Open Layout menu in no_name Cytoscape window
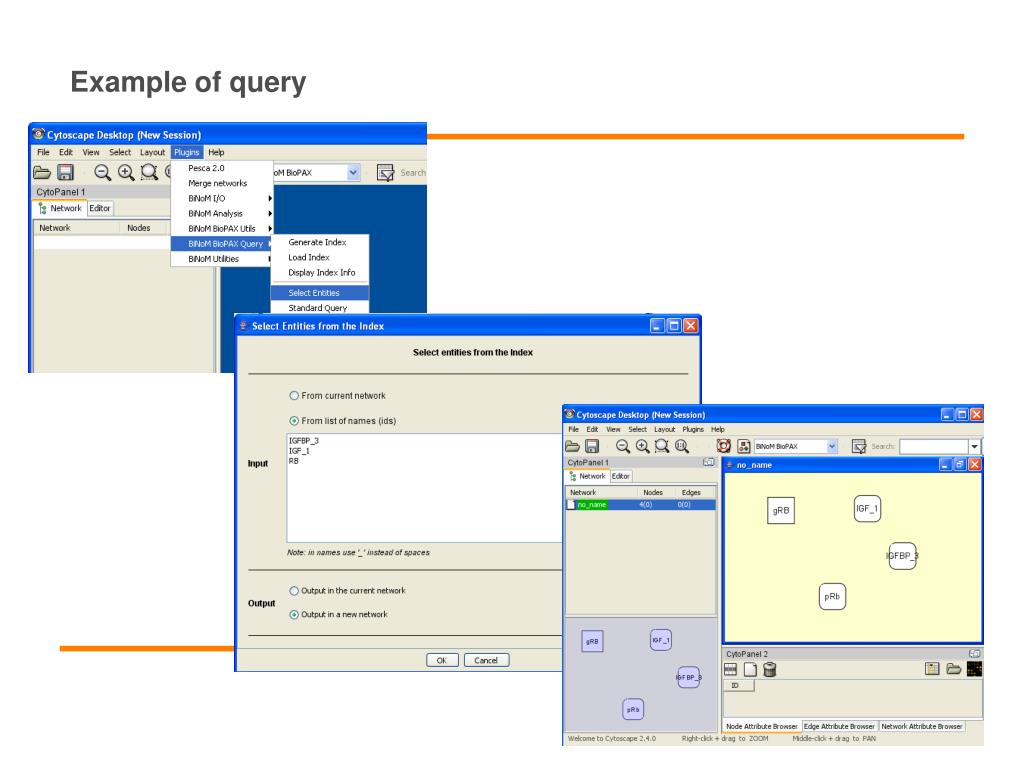1024x768 pixels. (x=664, y=430)
